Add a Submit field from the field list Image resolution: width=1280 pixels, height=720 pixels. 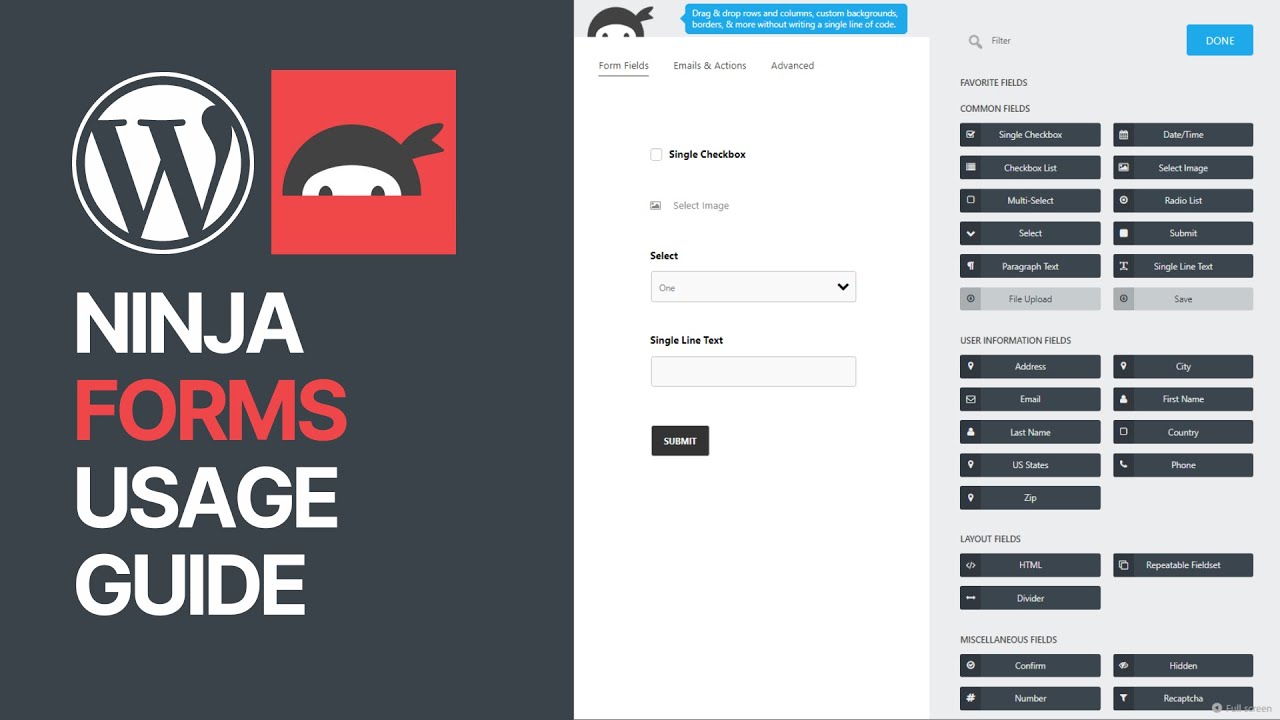click(1183, 233)
